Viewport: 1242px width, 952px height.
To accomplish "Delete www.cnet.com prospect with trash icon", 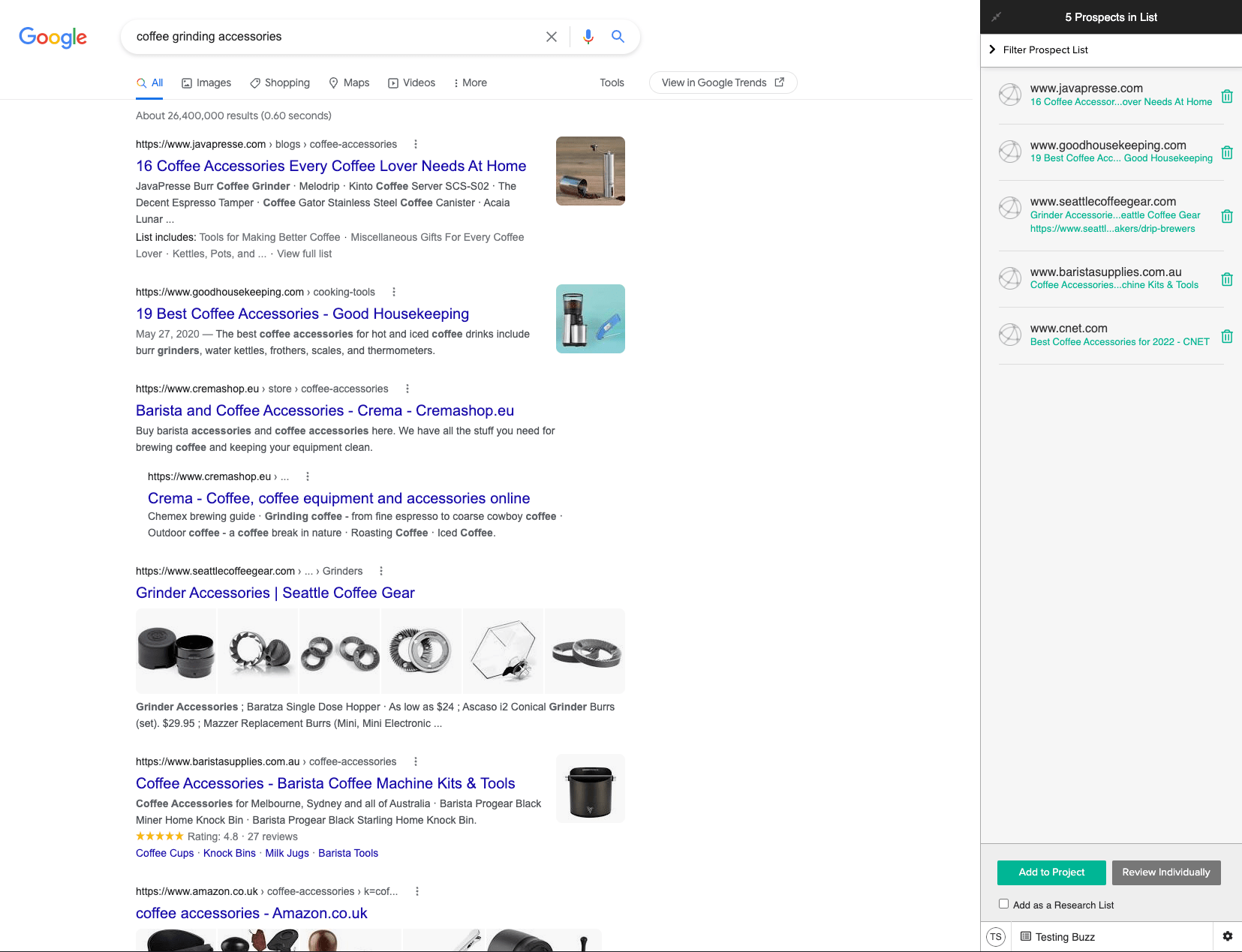I will coord(1227,336).
